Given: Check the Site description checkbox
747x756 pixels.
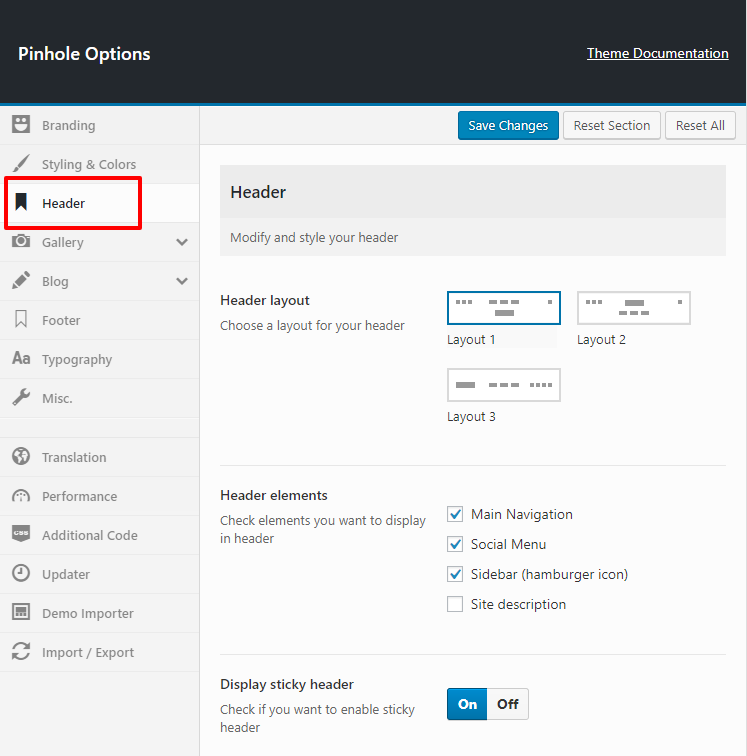Looking at the screenshot, I should point(455,604).
